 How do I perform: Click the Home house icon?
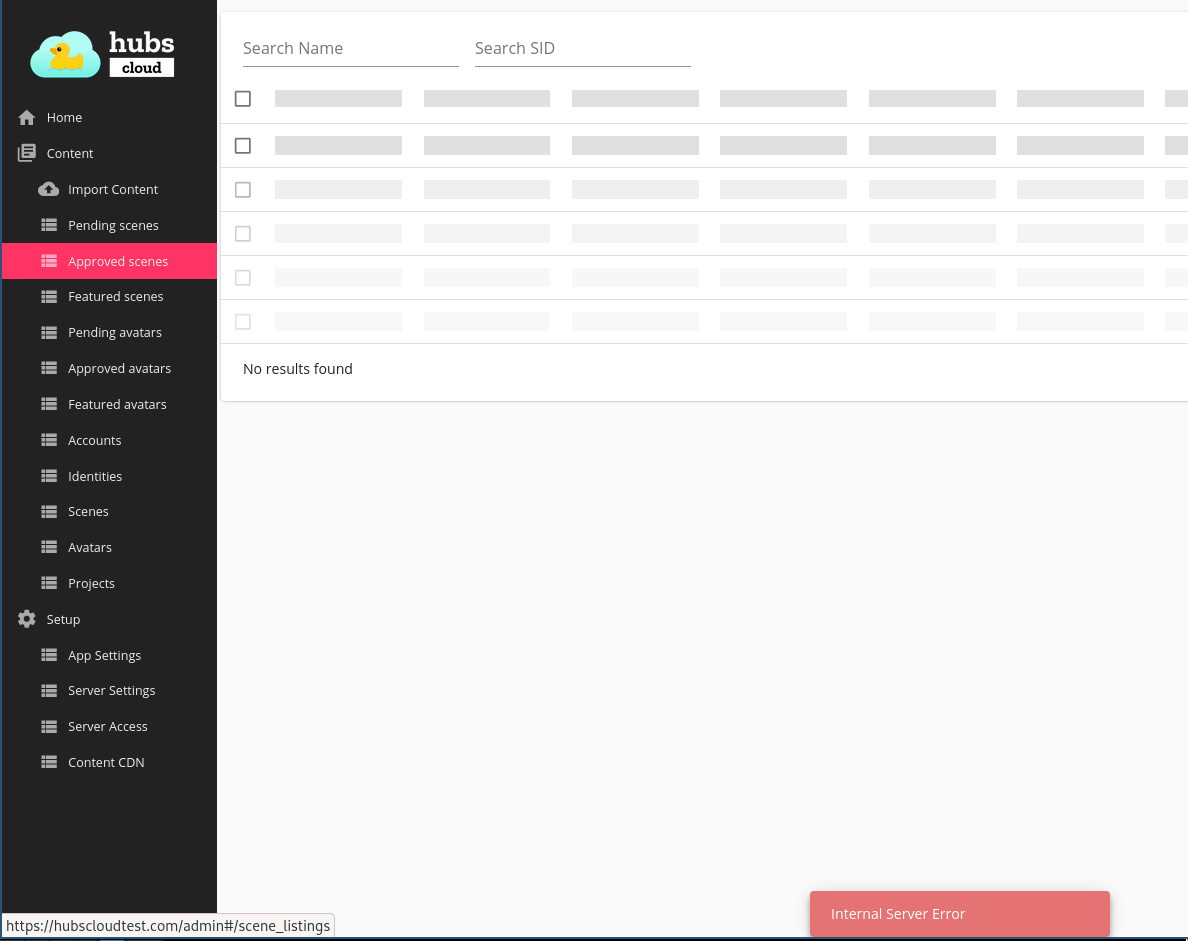pyautogui.click(x=27, y=117)
